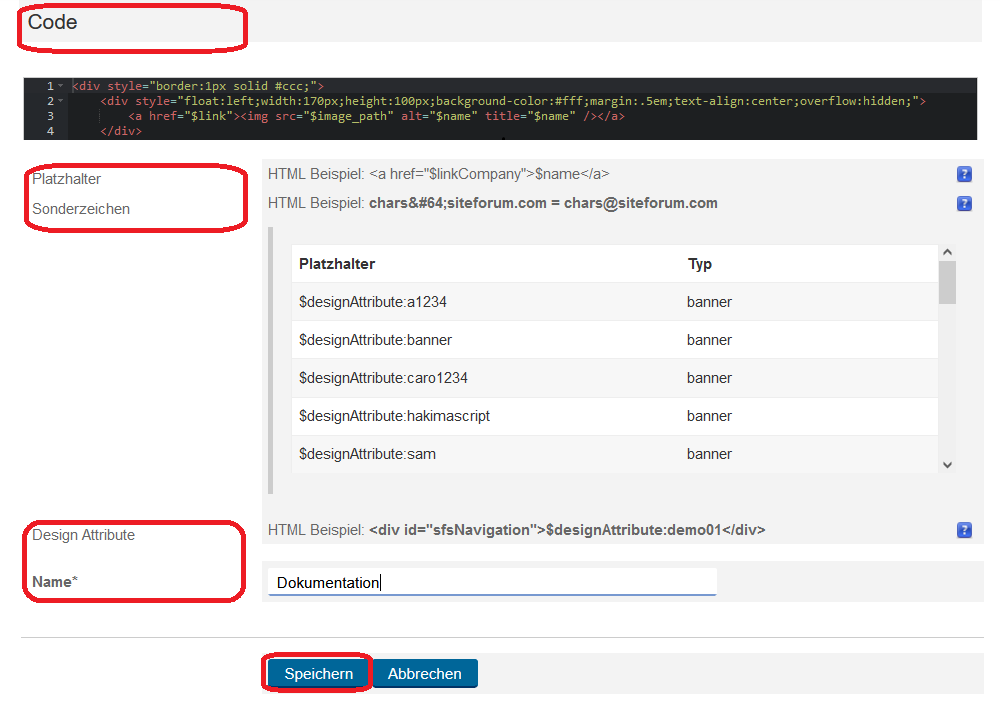Click the closing </div> on code line 4
The height and width of the screenshot is (708, 1000).
point(121,131)
